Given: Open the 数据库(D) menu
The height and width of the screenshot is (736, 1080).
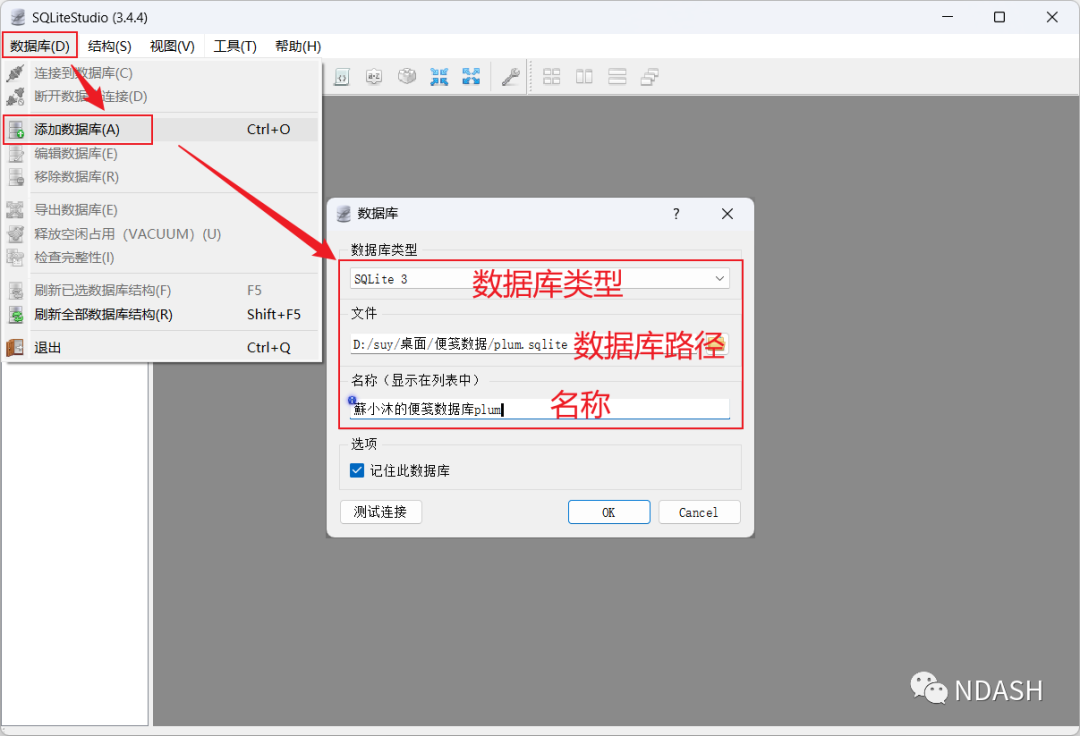Looking at the screenshot, I should tap(40, 46).
